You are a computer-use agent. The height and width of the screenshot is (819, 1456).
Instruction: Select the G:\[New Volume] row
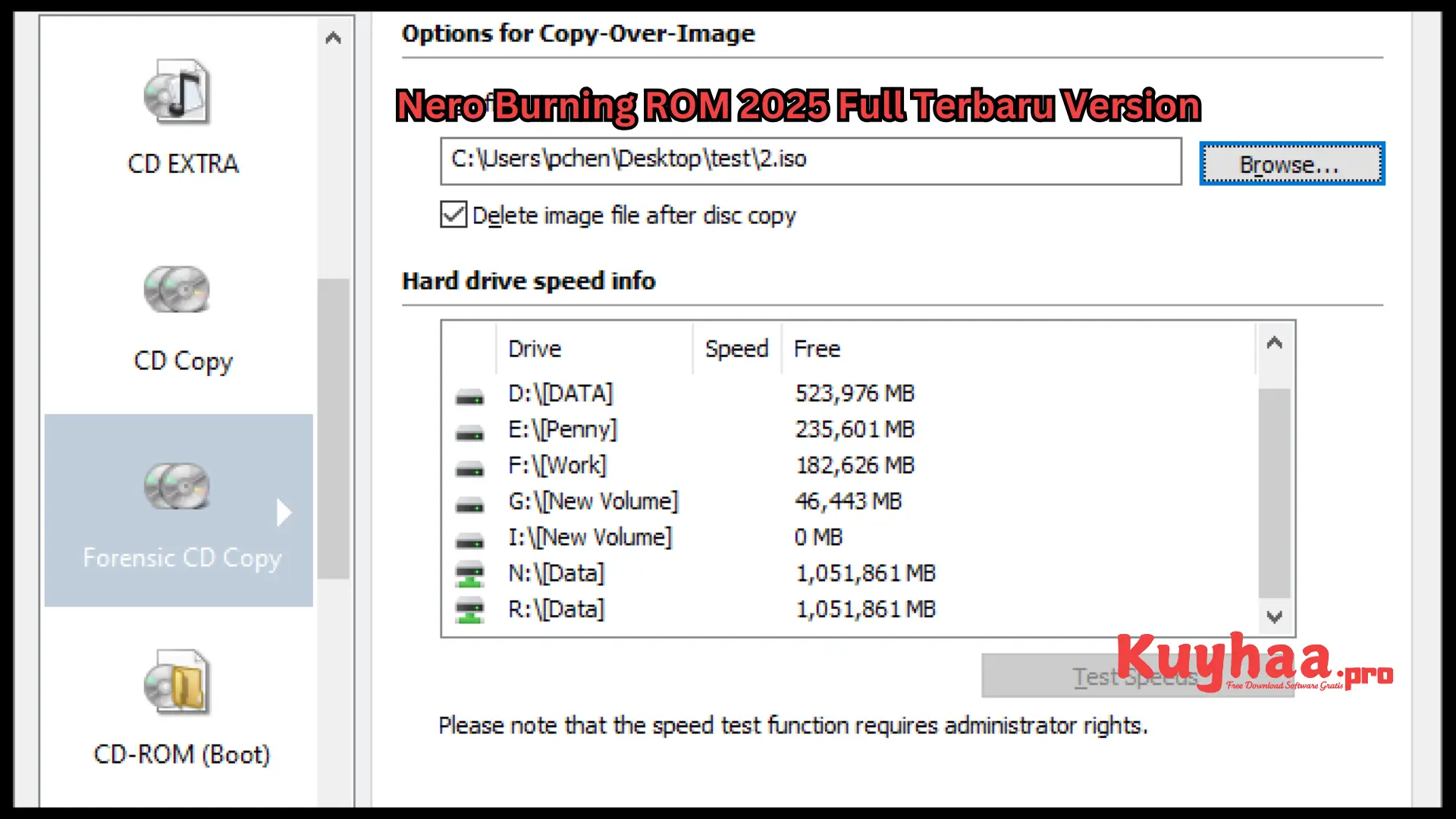click(x=849, y=501)
